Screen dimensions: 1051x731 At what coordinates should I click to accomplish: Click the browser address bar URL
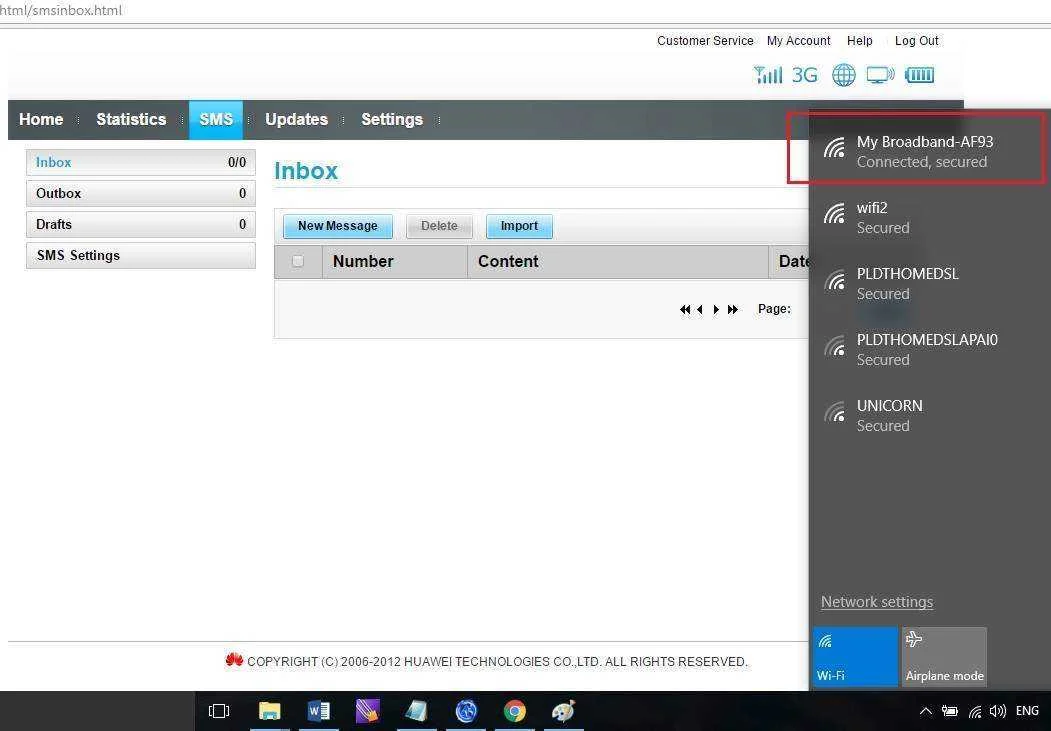(x=61, y=11)
